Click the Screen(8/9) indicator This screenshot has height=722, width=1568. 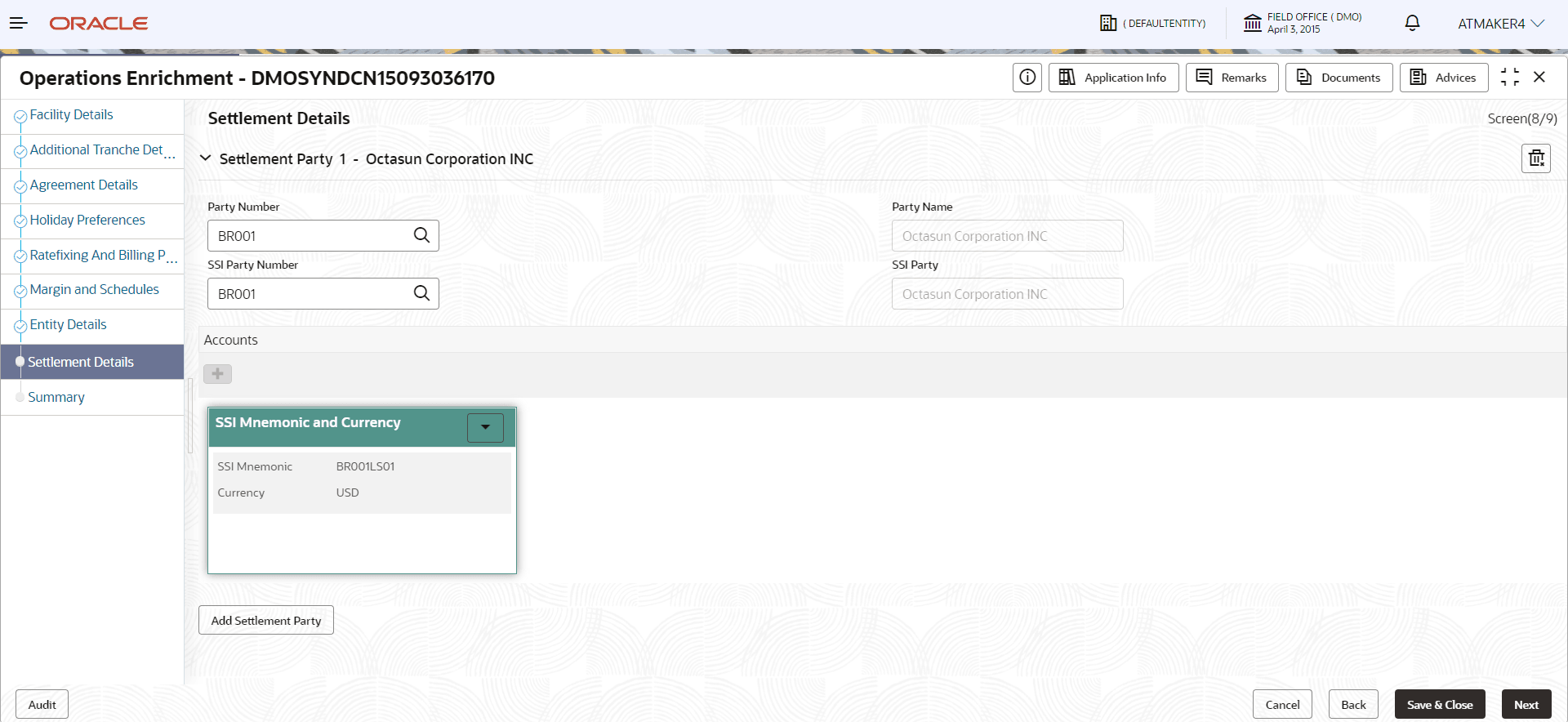[1522, 119]
